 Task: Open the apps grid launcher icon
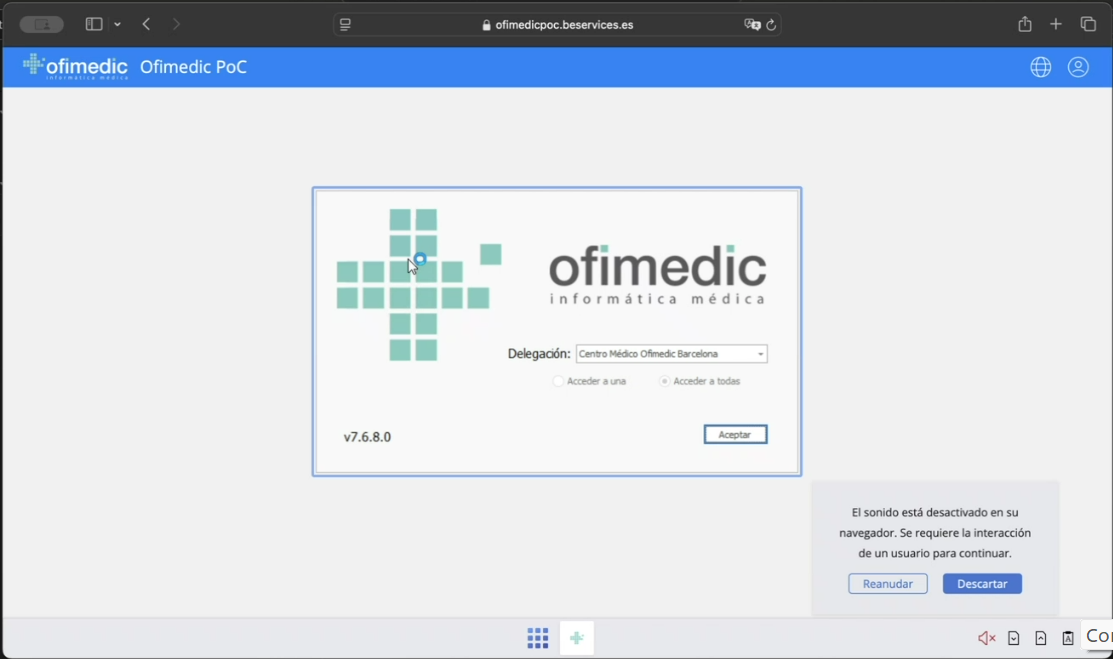pyautogui.click(x=538, y=638)
